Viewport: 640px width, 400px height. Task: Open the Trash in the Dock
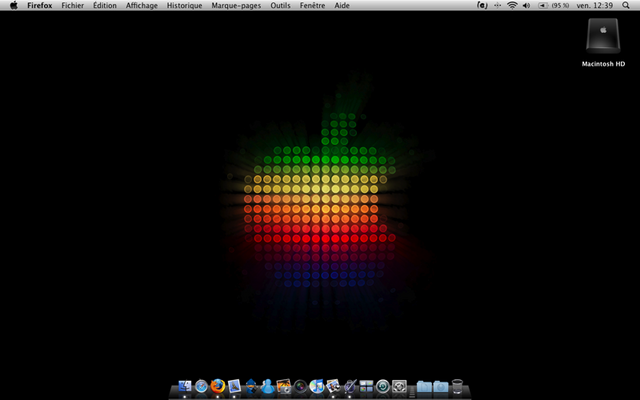pyautogui.click(x=458, y=386)
